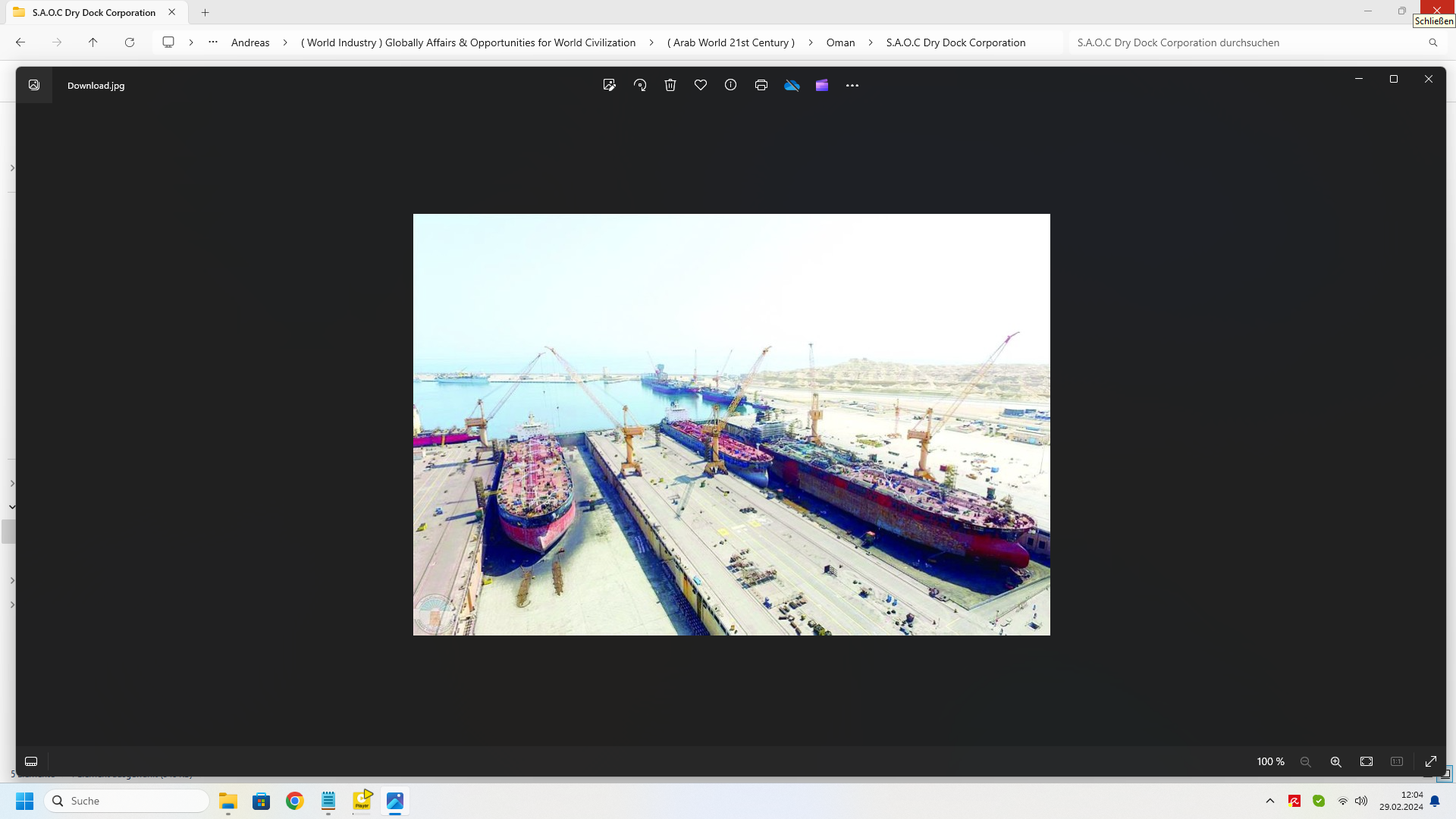The width and height of the screenshot is (1456, 819).
Task: Launch Google Chrome from the taskbar
Action: coord(295,801)
